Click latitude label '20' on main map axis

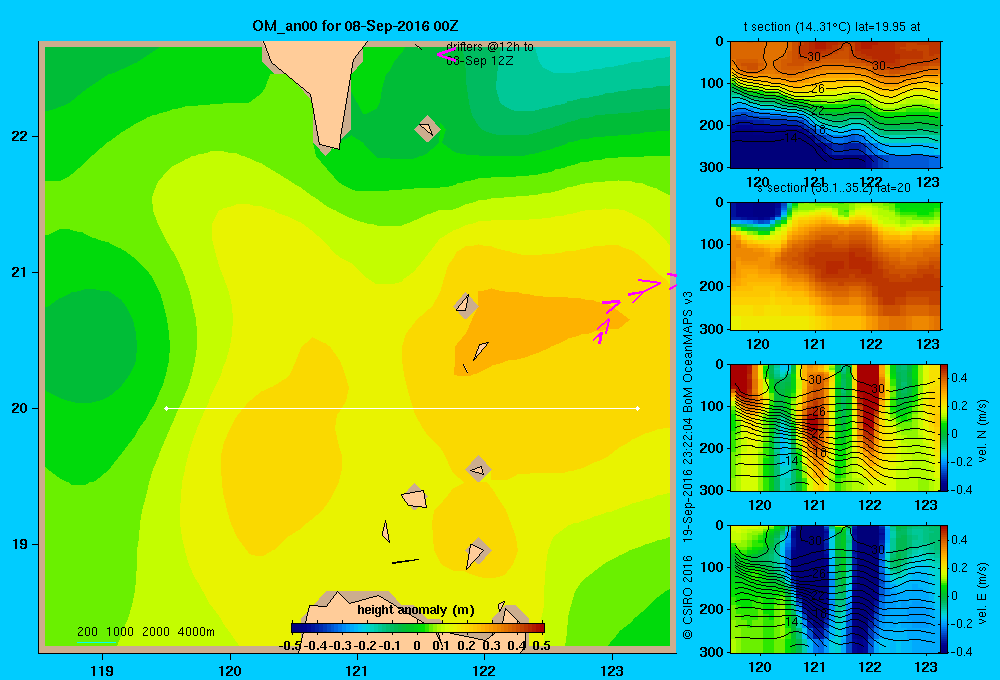coord(20,408)
